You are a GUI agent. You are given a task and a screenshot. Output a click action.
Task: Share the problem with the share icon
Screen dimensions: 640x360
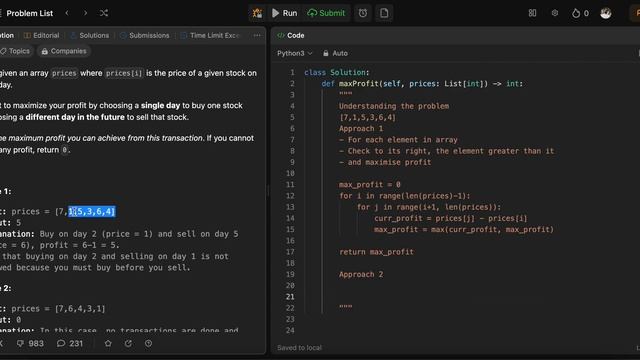pyautogui.click(x=128, y=343)
